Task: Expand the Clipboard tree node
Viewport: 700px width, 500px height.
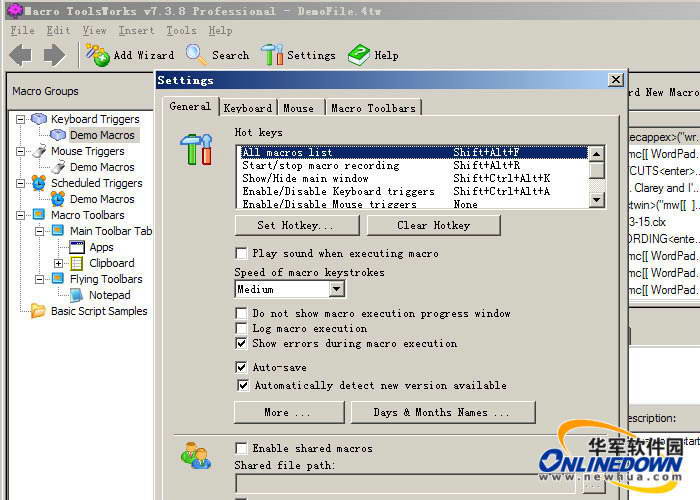Action: [x=58, y=263]
